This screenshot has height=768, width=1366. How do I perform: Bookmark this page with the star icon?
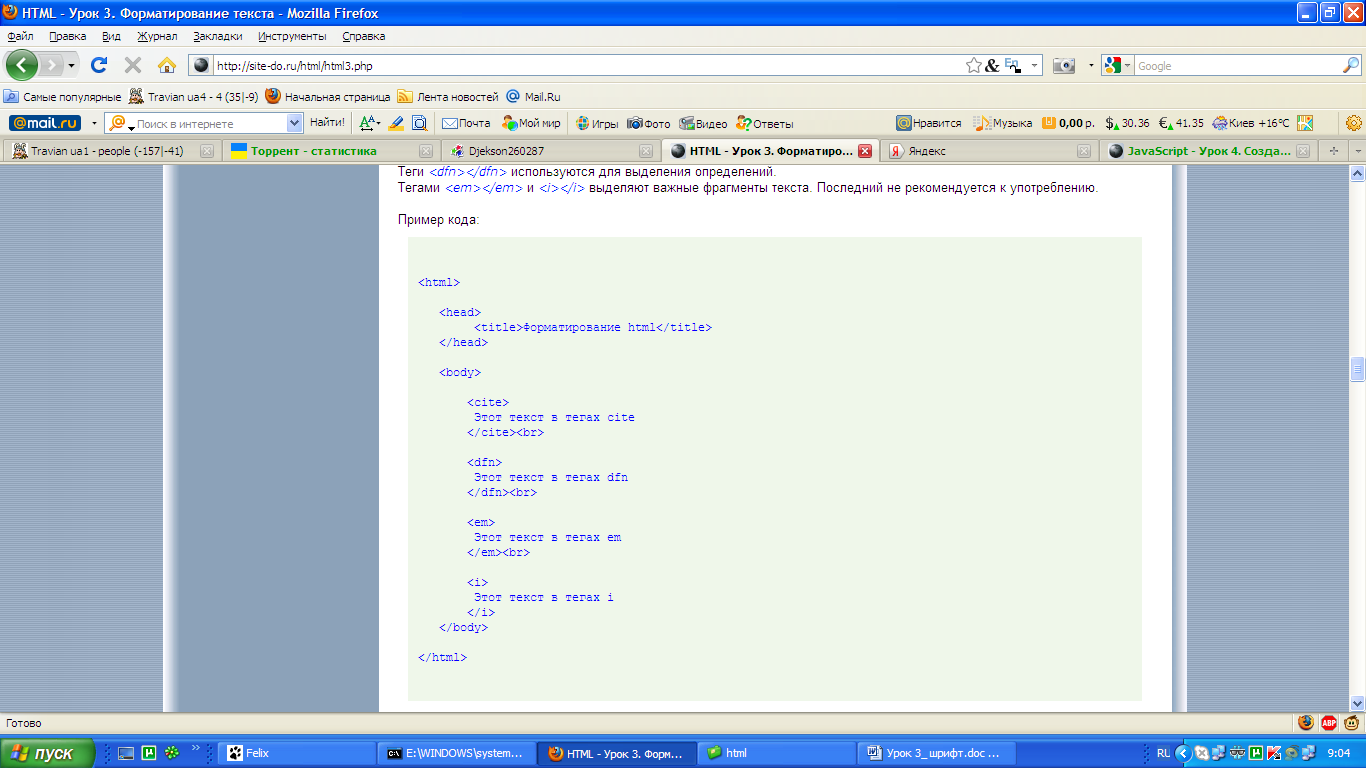[x=973, y=65]
